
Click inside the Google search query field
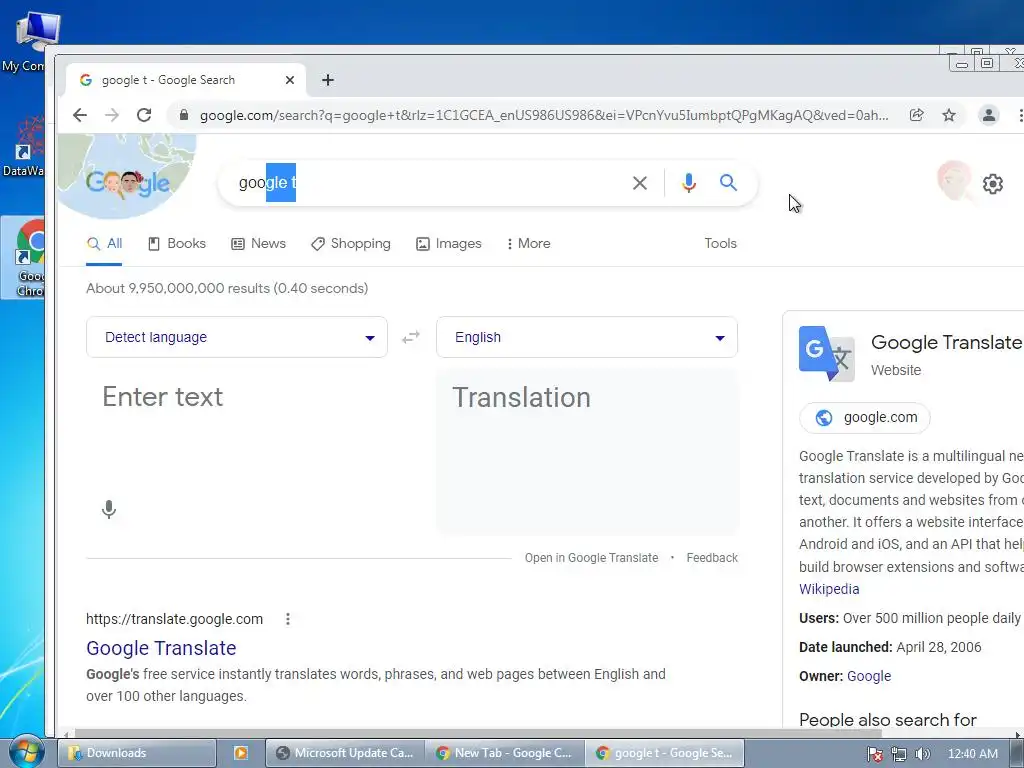pos(424,183)
